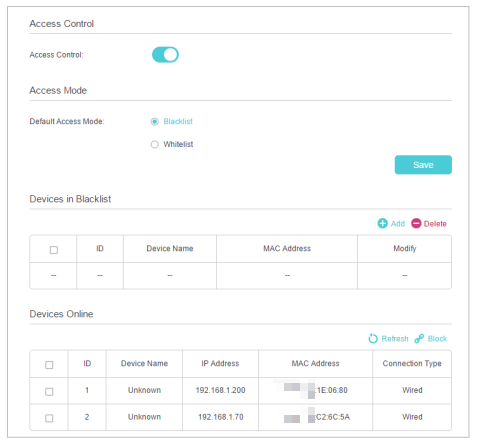Check the checkbox for device 192.168.1.70
Screen dimensions: 483x444
coord(49,418)
